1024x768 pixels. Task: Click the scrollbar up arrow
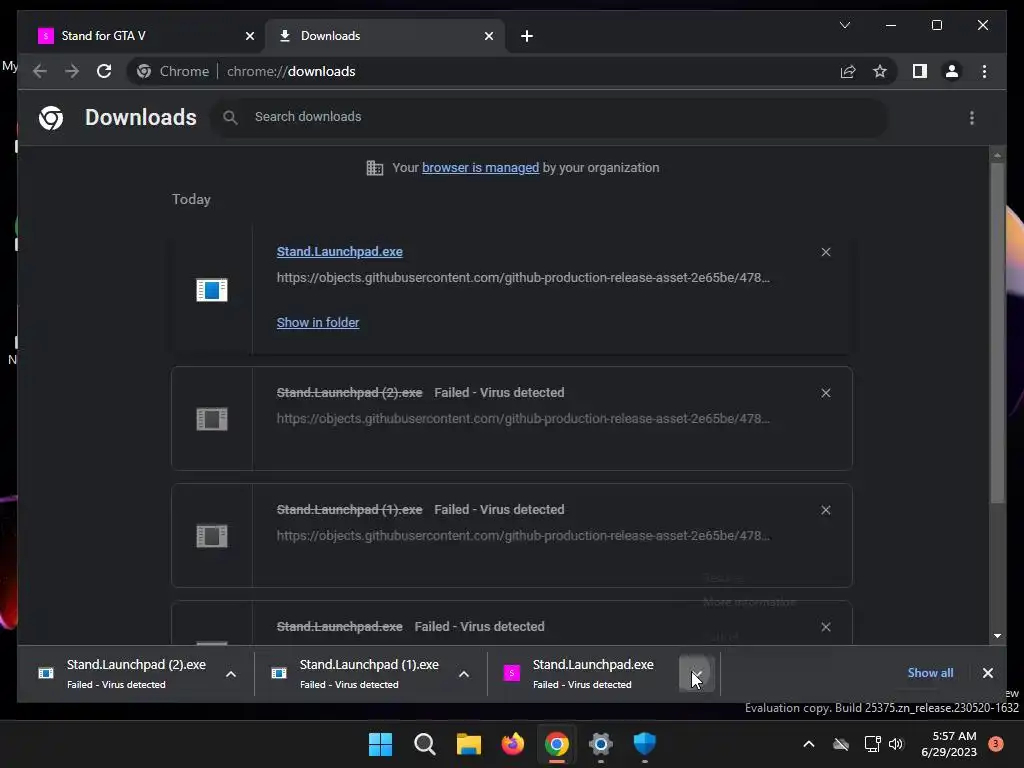[997, 155]
